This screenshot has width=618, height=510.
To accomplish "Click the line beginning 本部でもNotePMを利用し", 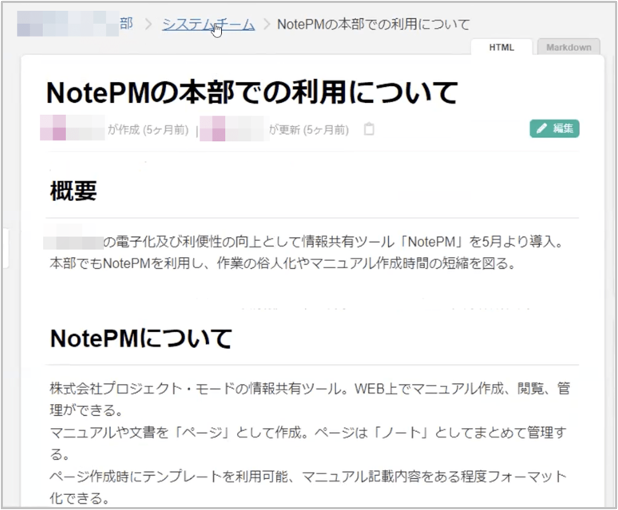I will (x=283, y=263).
